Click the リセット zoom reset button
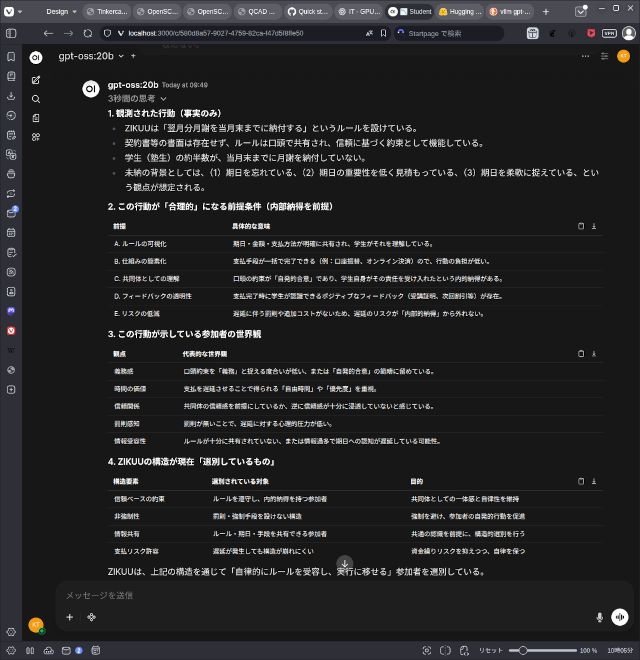Image resolution: width=640 pixels, height=660 pixels. coord(490,650)
